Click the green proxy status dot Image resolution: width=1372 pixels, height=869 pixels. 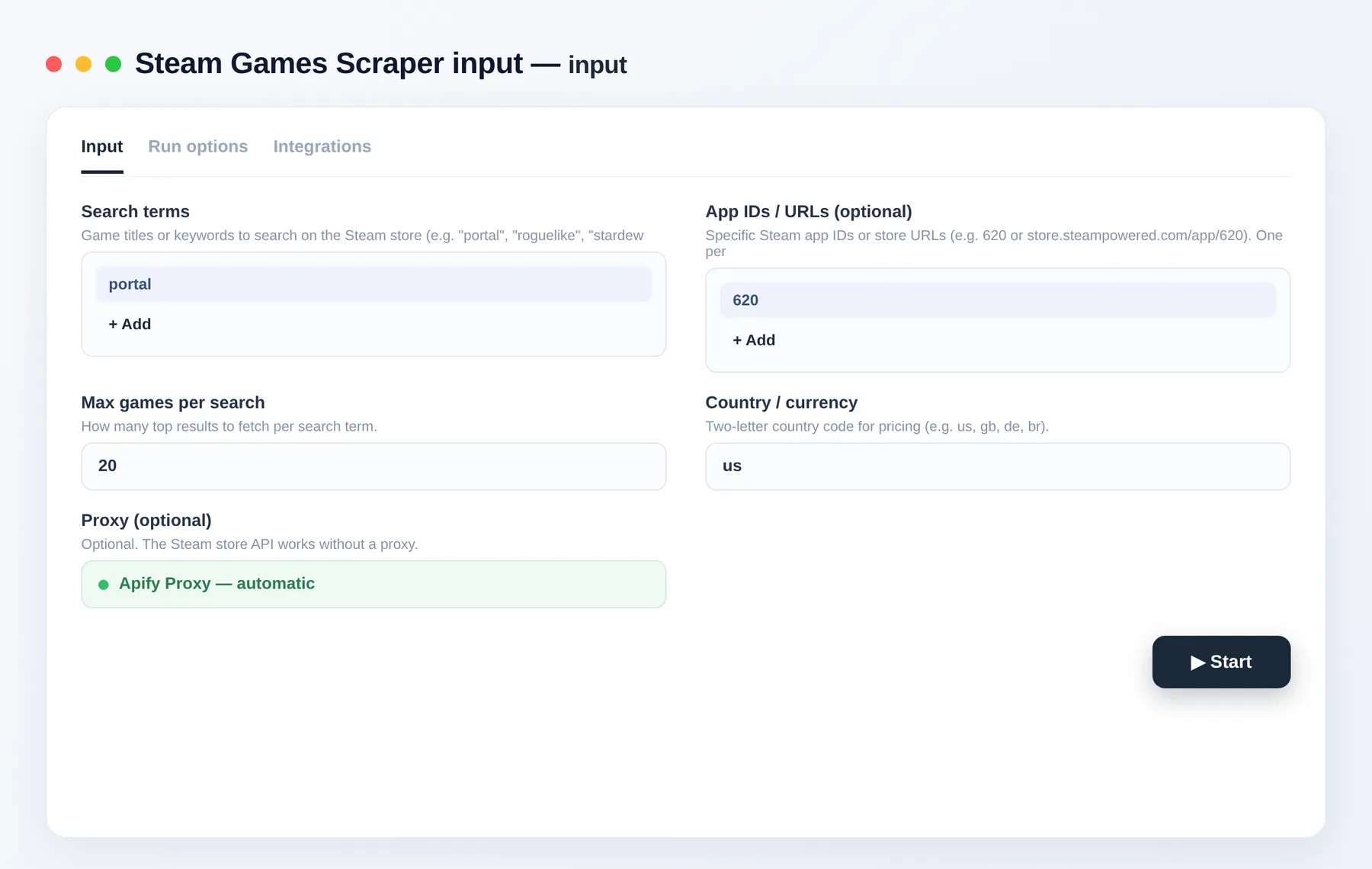pos(104,585)
